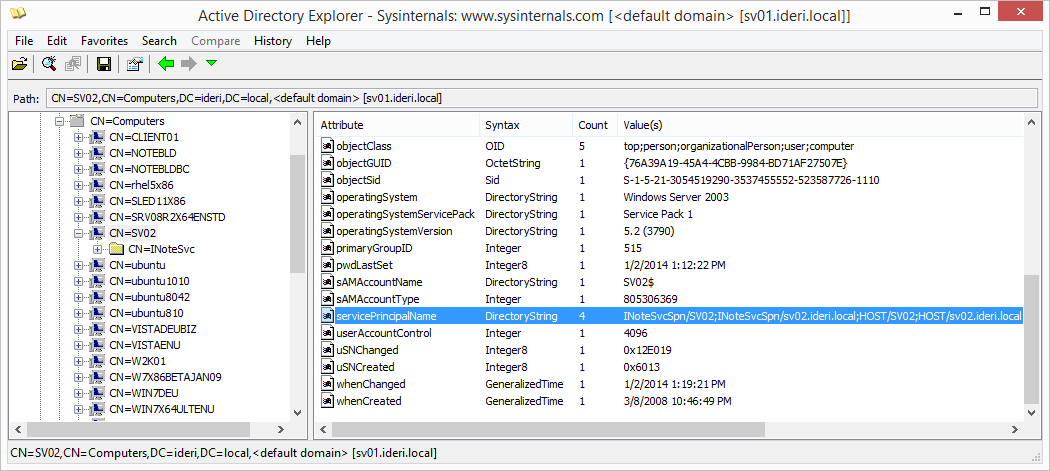Click the attribute pane horizontal scrollbar thumb
The width and height of the screenshot is (1050, 471).
(548, 429)
